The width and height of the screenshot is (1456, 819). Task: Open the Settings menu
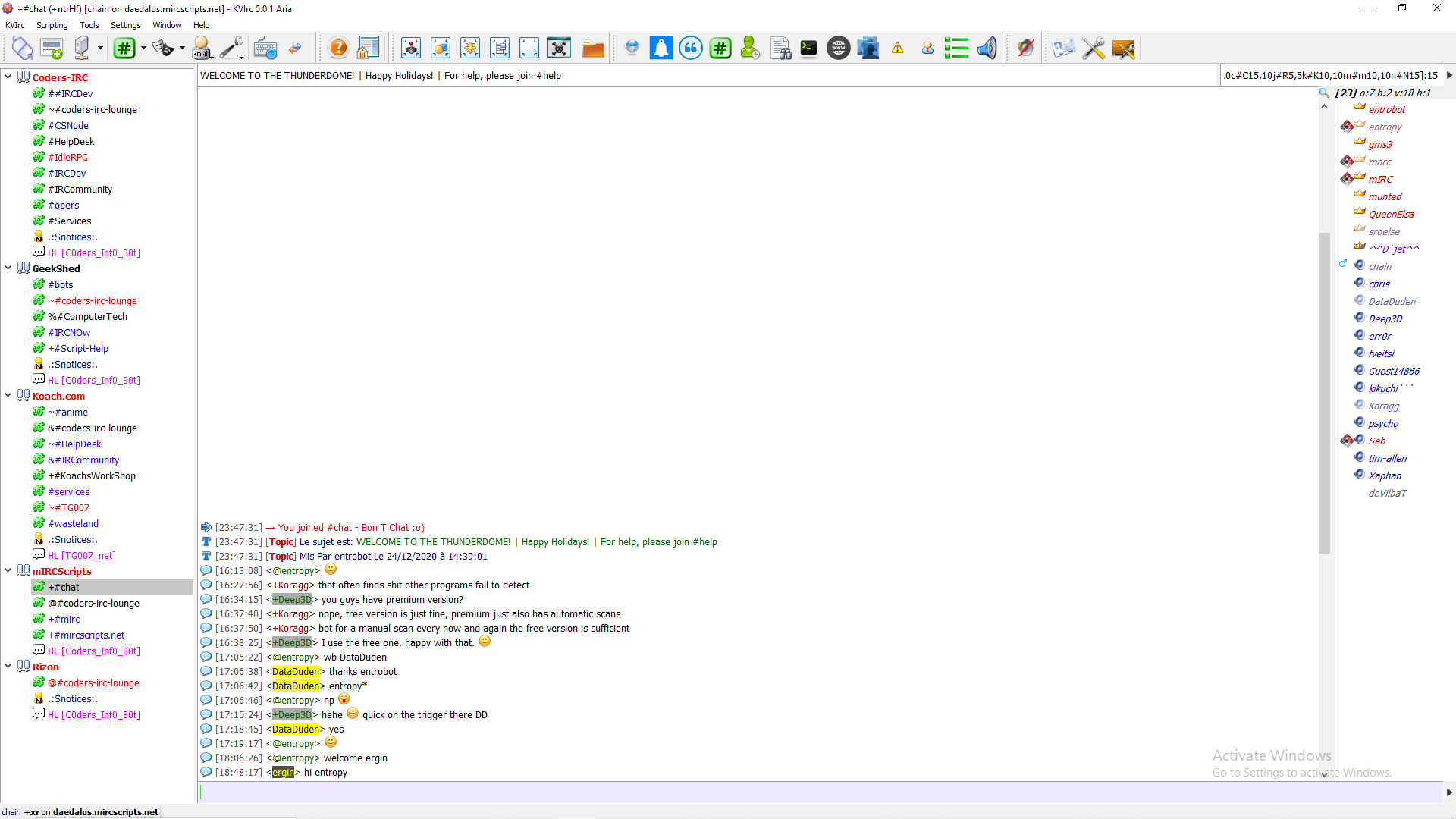(126, 25)
